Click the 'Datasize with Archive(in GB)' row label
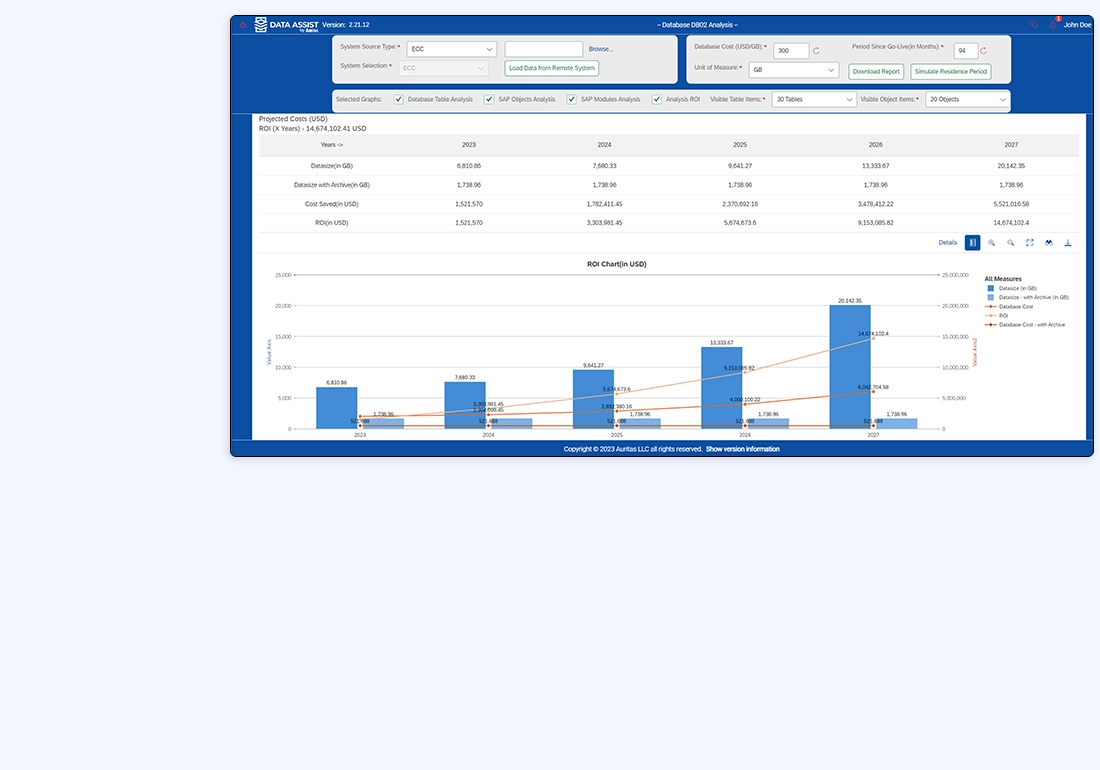Image resolution: width=1100 pixels, height=770 pixels. (331, 185)
